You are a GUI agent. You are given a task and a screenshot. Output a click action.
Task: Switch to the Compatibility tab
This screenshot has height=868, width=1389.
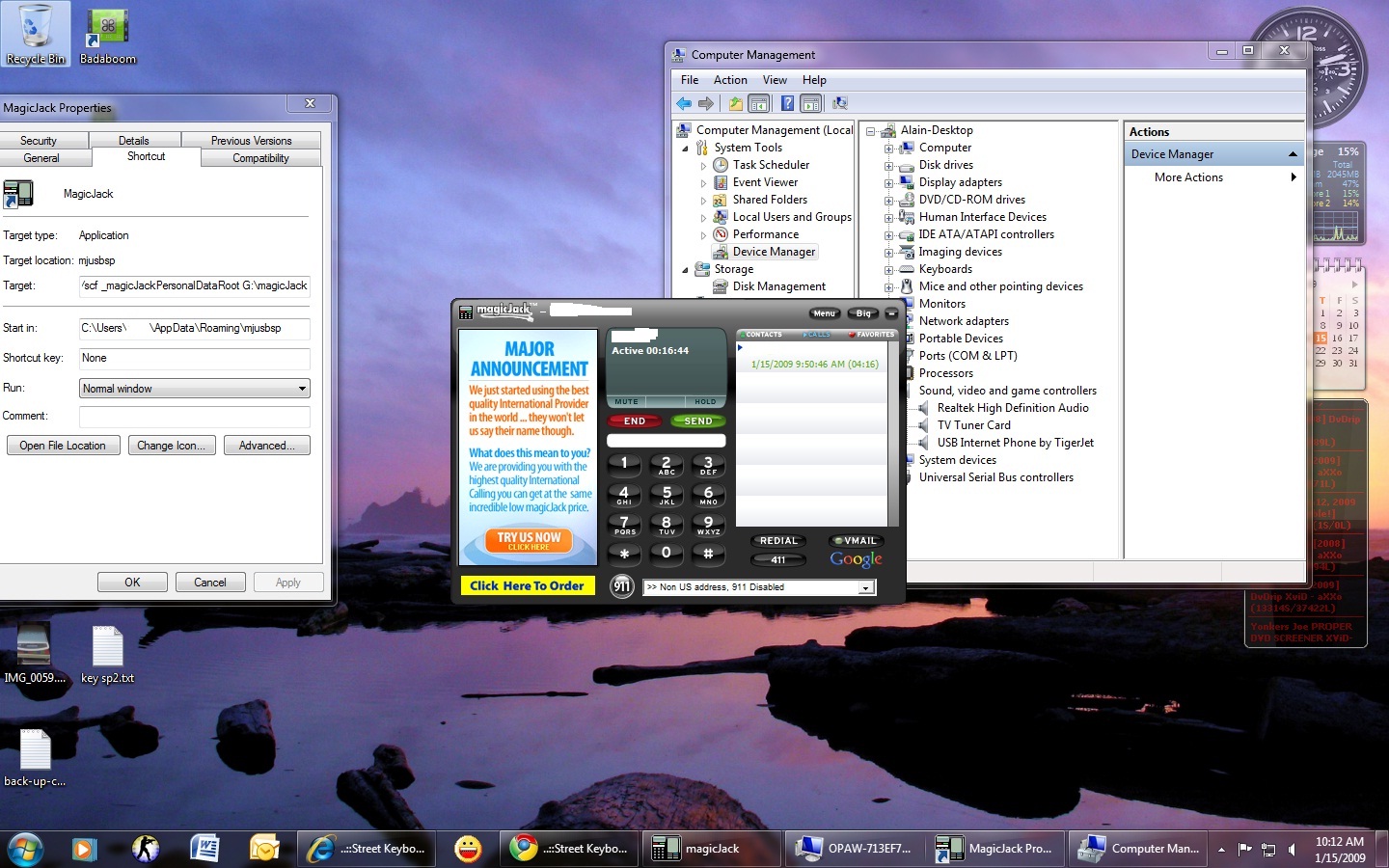tap(260, 158)
